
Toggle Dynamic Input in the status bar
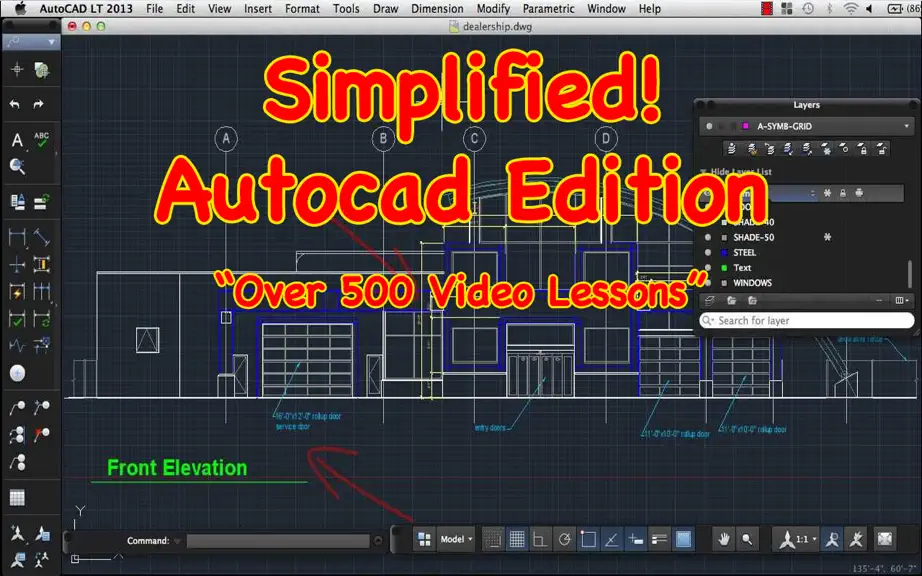tap(636, 539)
